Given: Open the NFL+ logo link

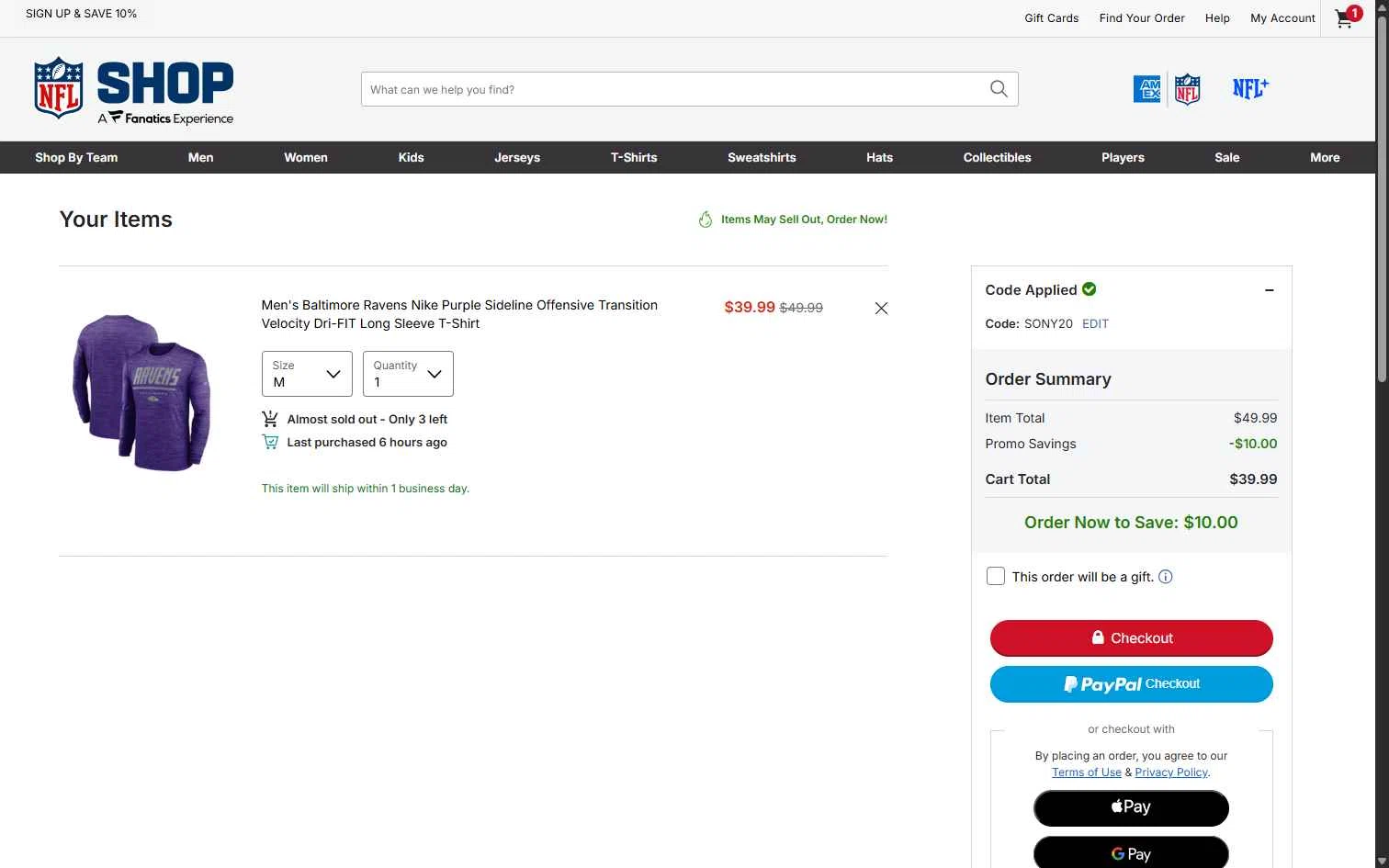Looking at the screenshot, I should (x=1250, y=88).
